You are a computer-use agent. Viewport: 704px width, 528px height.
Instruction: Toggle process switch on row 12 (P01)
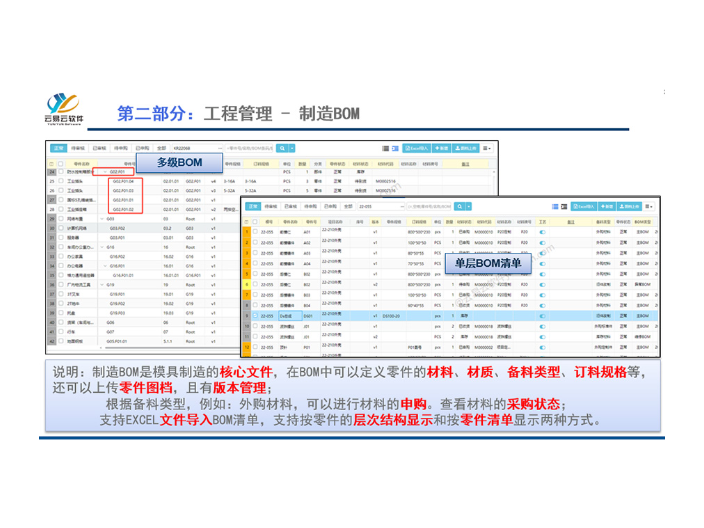click(542, 348)
